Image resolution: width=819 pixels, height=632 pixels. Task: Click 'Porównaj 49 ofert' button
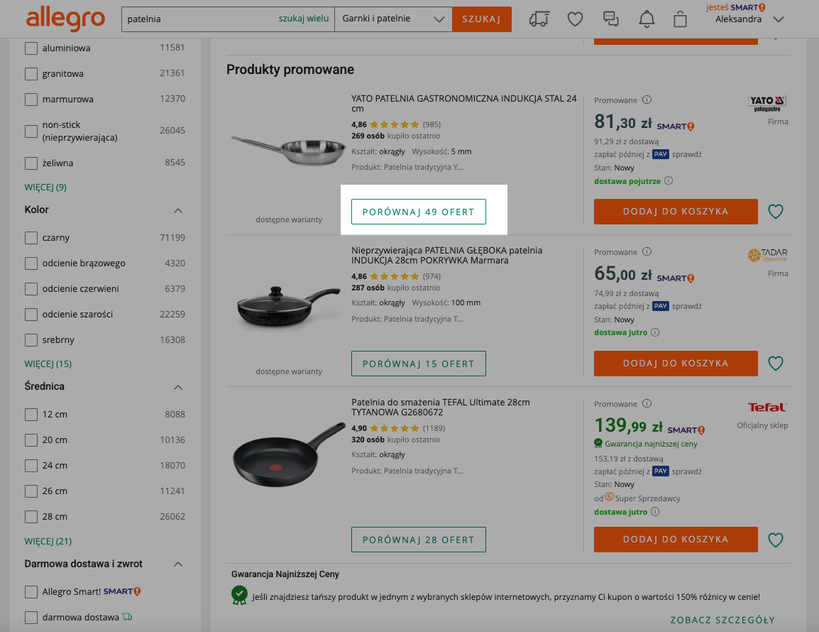coord(418,212)
